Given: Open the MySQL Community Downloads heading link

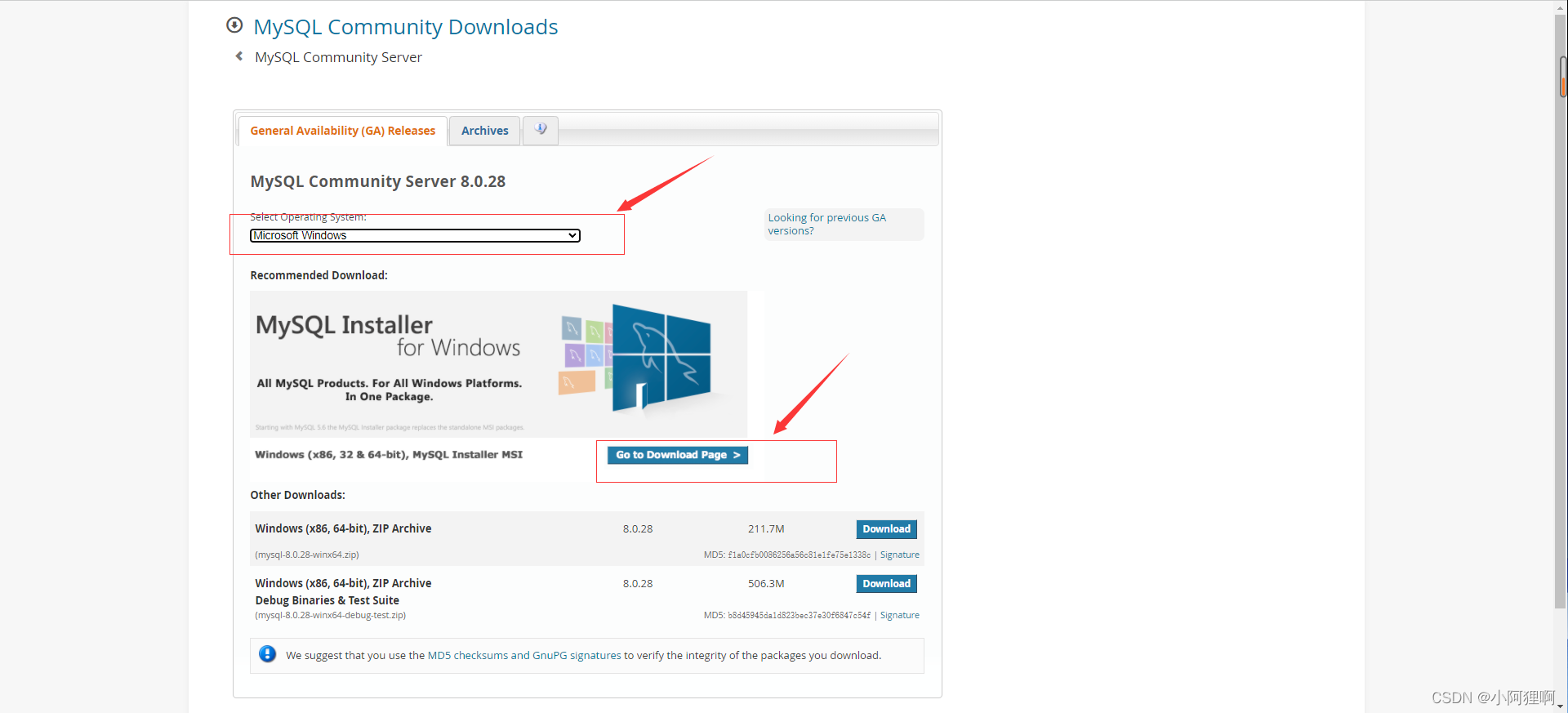Looking at the screenshot, I should [x=406, y=27].
